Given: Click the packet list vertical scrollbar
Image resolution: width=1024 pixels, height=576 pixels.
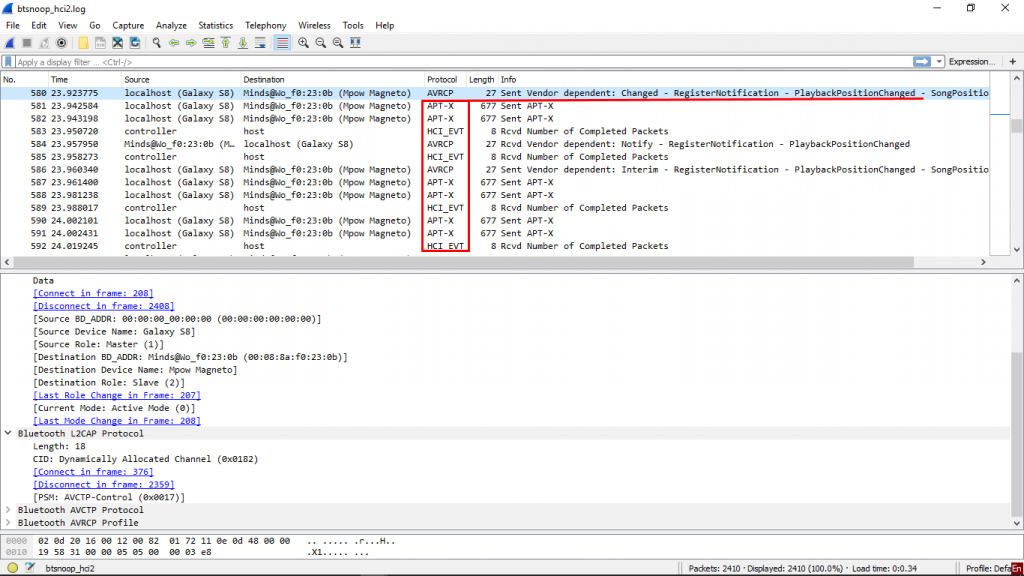Looking at the screenshot, I should (1018, 170).
